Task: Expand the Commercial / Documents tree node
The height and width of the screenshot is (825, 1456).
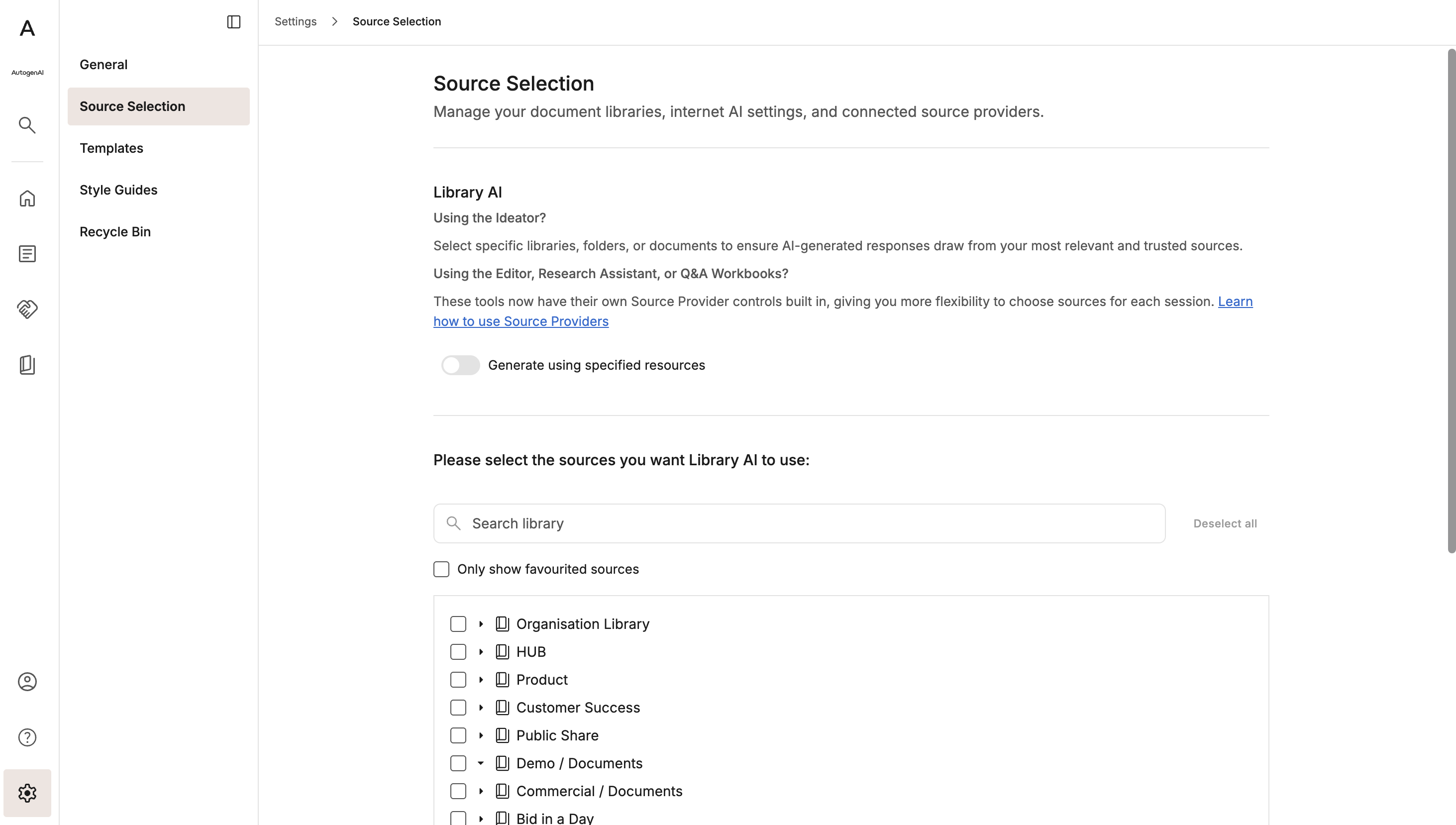Action: click(x=481, y=791)
